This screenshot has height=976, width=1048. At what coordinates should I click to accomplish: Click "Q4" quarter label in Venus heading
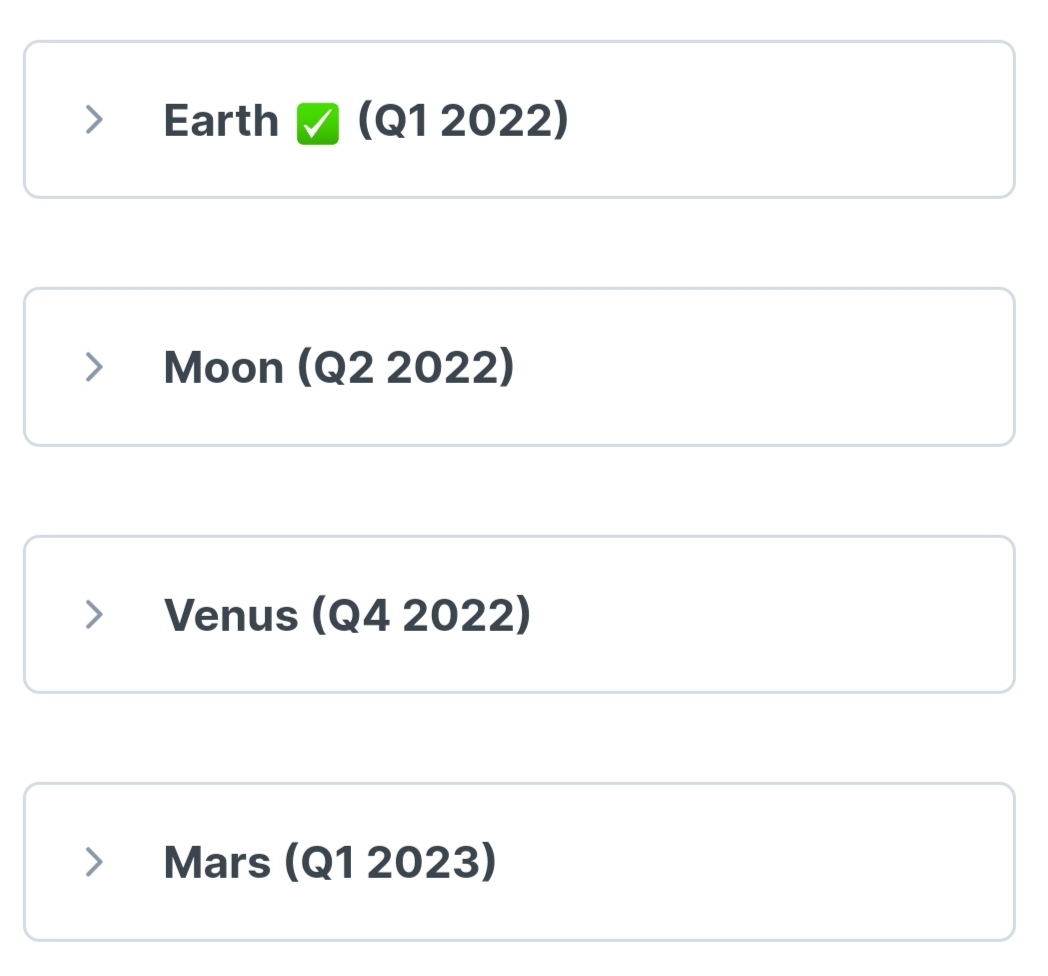358,615
